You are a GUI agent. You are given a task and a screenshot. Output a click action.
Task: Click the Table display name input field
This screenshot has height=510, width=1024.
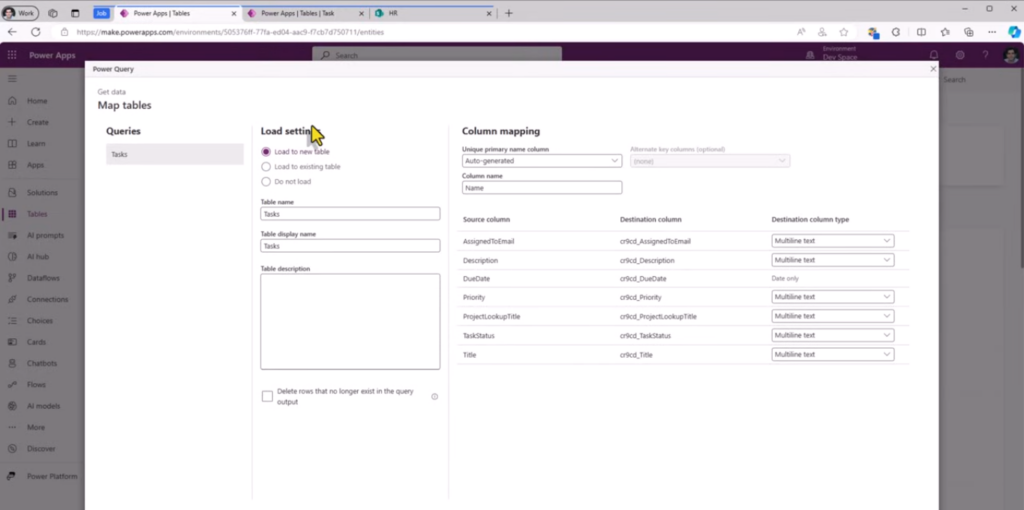click(x=350, y=246)
